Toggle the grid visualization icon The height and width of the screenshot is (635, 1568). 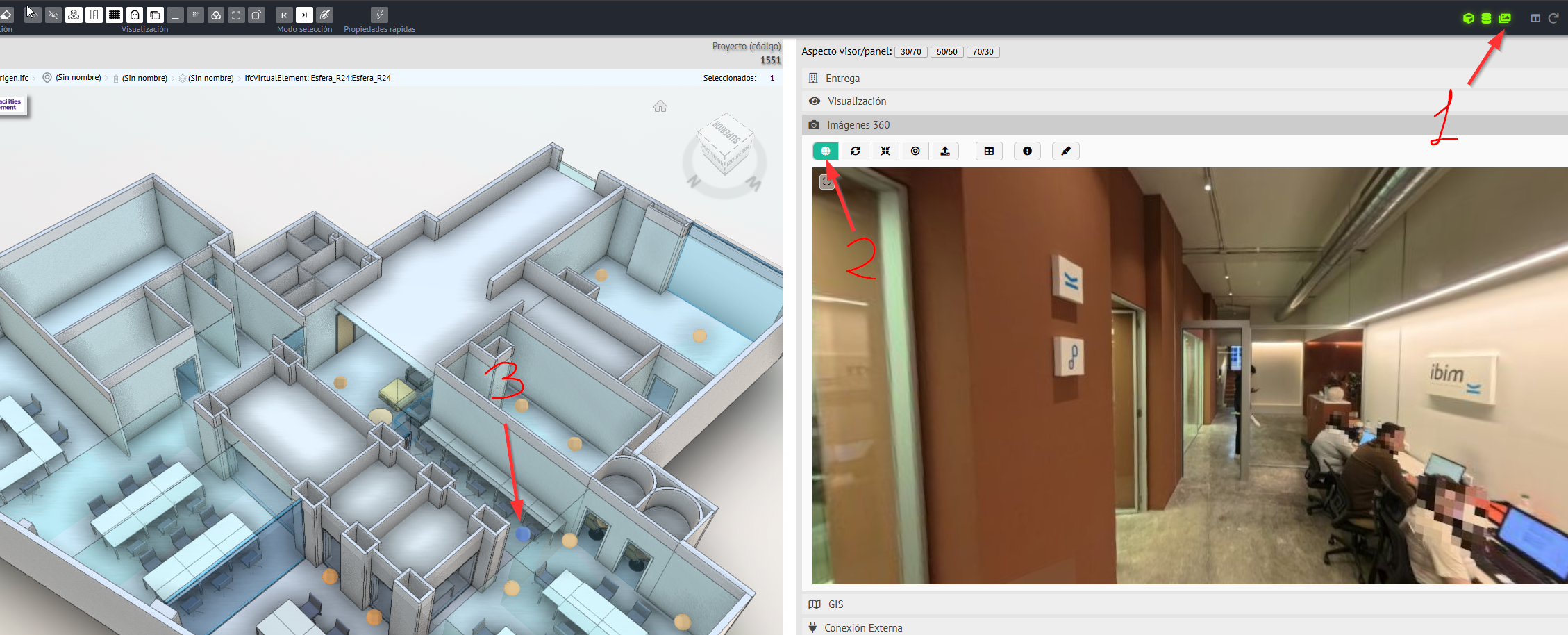pyautogui.click(x=115, y=15)
